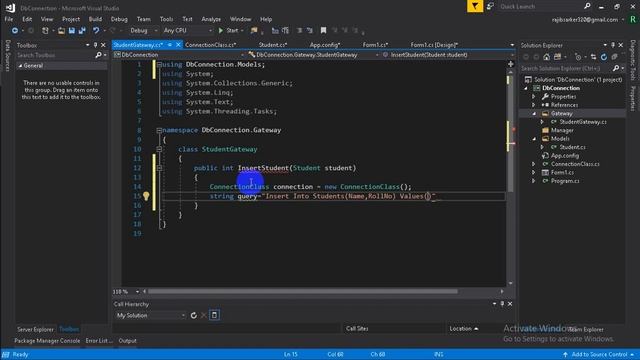Viewport: 640px width, 360px height.
Task: Click the Home icon in Solution Explorer
Action: [x=547, y=57]
